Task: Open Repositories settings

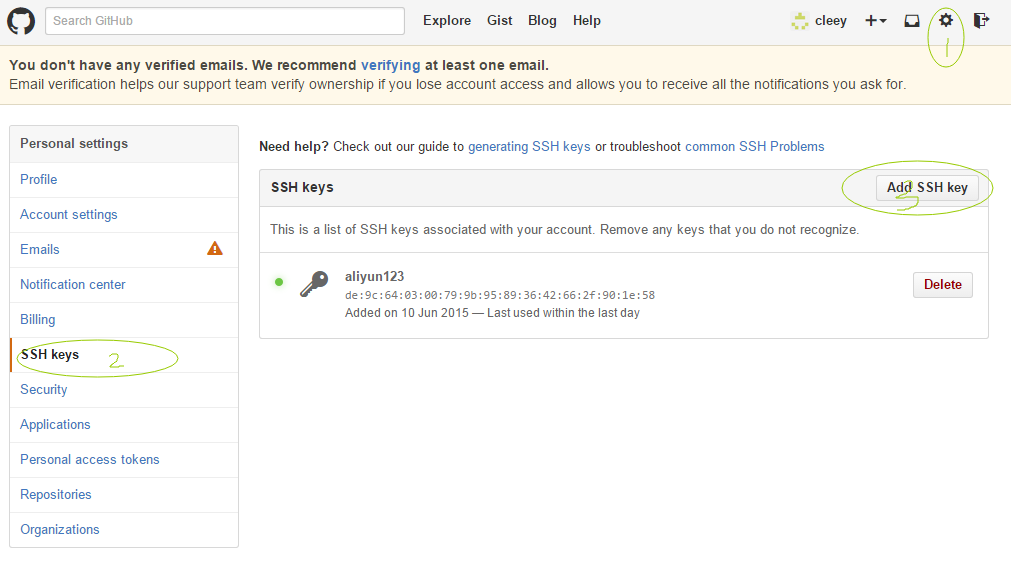Action: point(124,495)
